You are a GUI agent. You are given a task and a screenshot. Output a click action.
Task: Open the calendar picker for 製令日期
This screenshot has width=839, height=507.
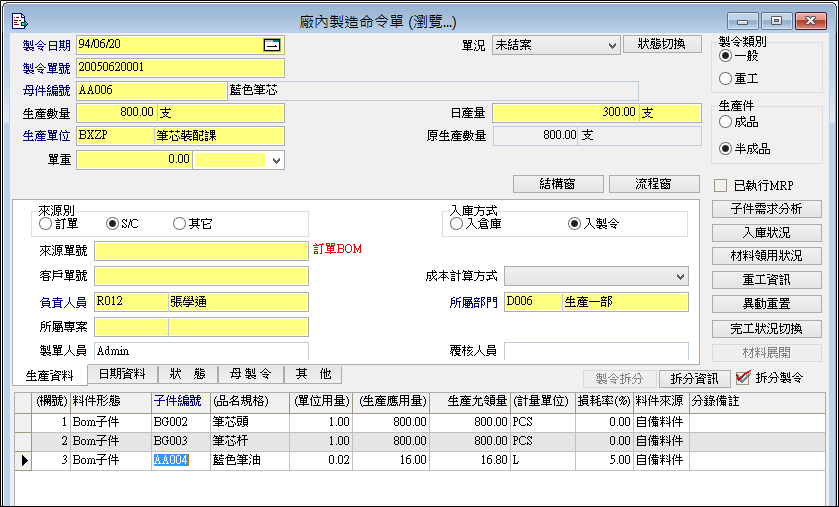point(272,44)
